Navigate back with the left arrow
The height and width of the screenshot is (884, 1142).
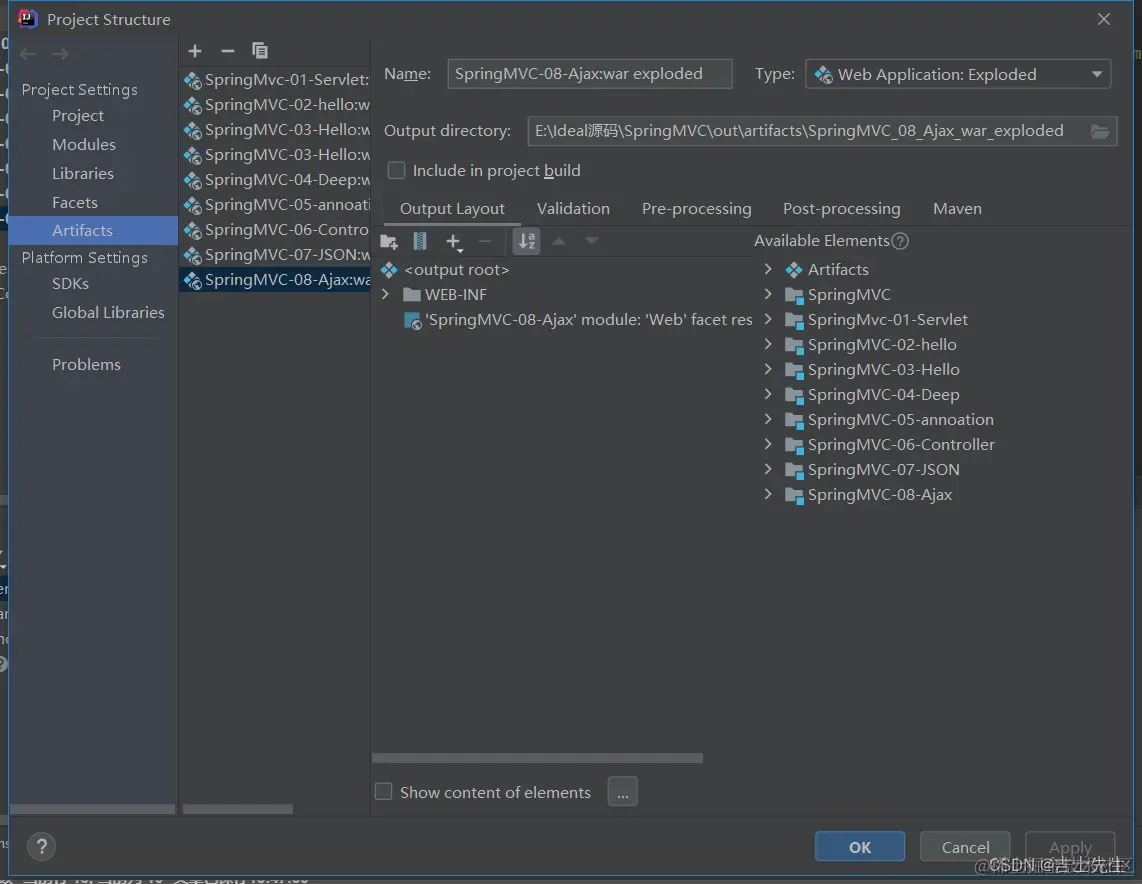(x=28, y=54)
